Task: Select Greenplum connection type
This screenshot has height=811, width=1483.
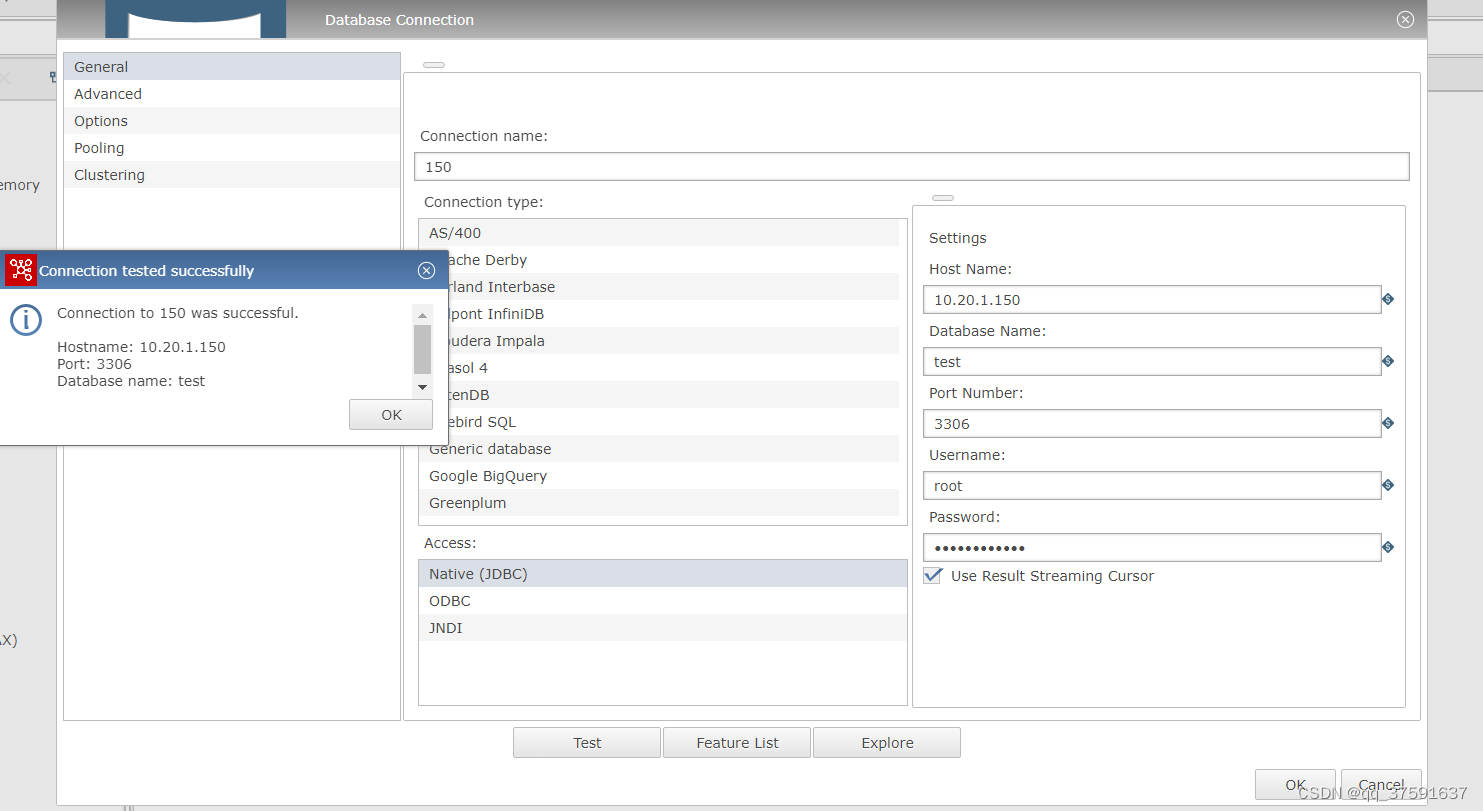Action: (x=659, y=503)
